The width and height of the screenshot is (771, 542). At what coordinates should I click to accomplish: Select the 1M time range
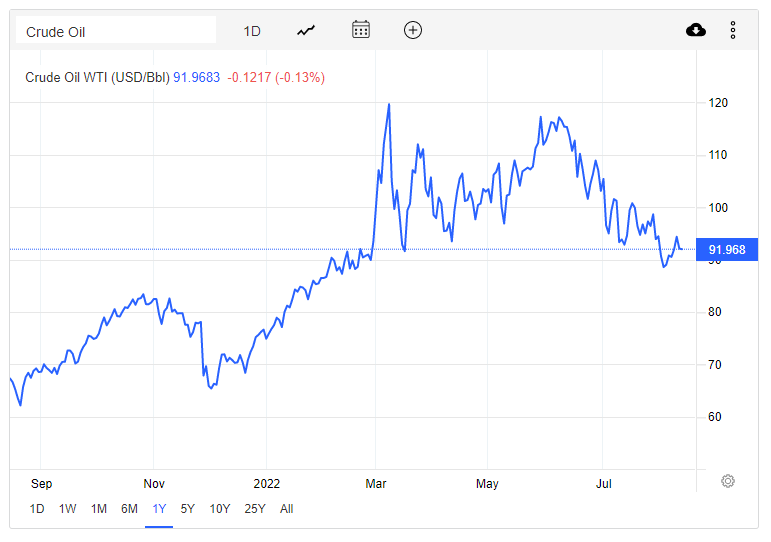(x=98, y=509)
